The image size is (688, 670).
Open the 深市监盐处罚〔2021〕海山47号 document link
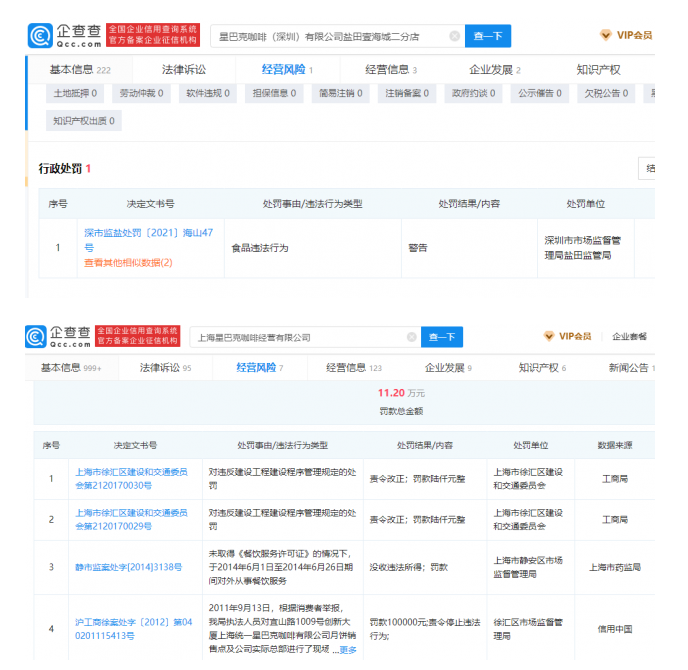point(148,240)
